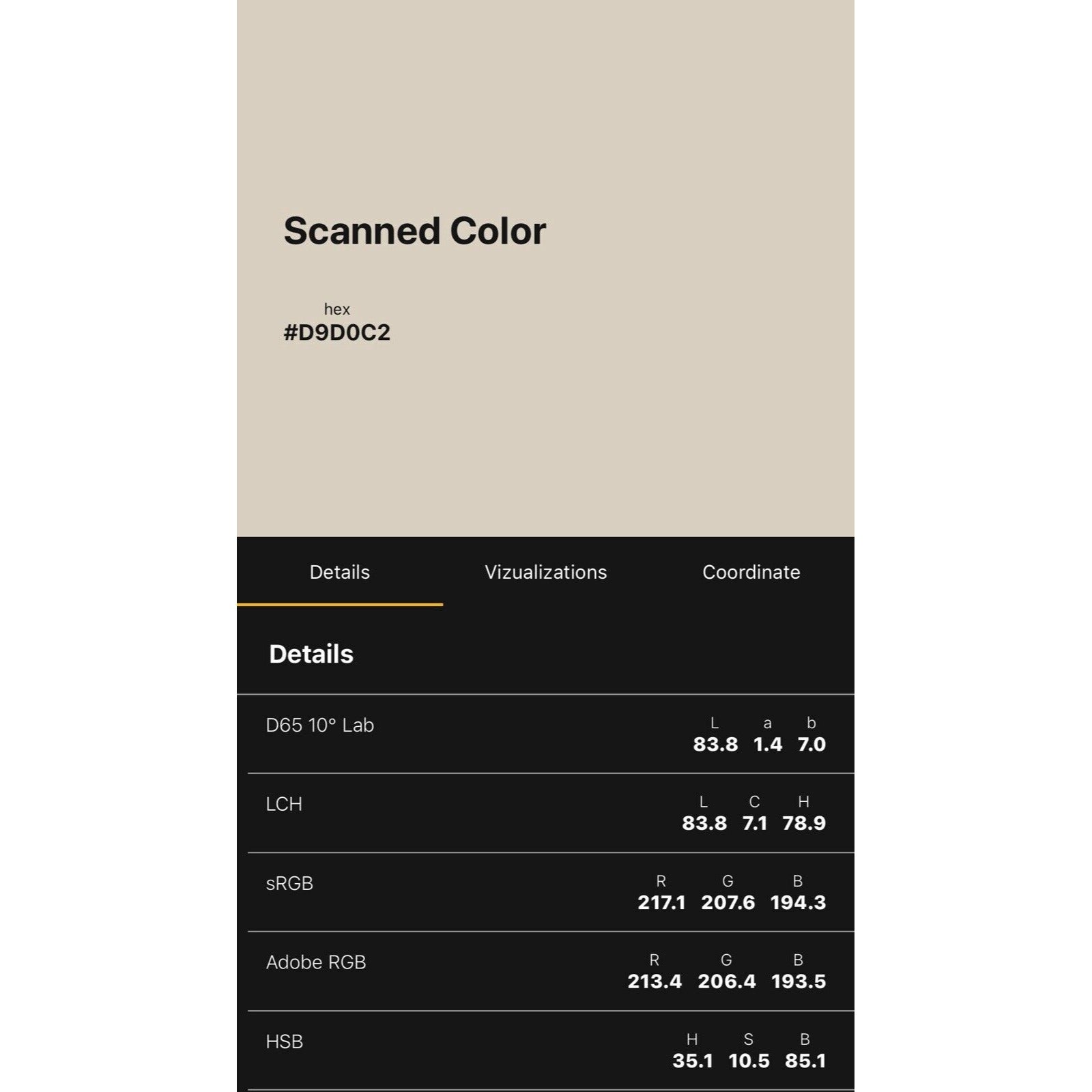Click the sRGB red value 217.1
Image resolution: width=1092 pixels, height=1092 pixels.
click(x=661, y=902)
